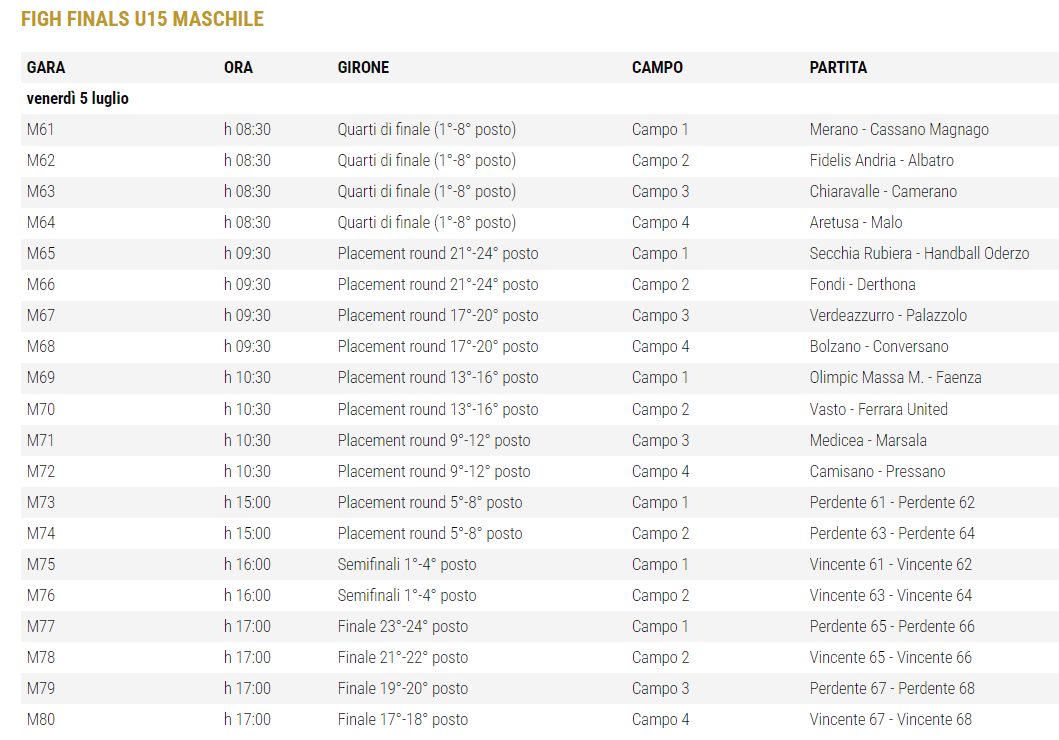Click h 16:00 time in M76 row
Image resolution: width=1059 pixels, height=740 pixels.
click(247, 596)
